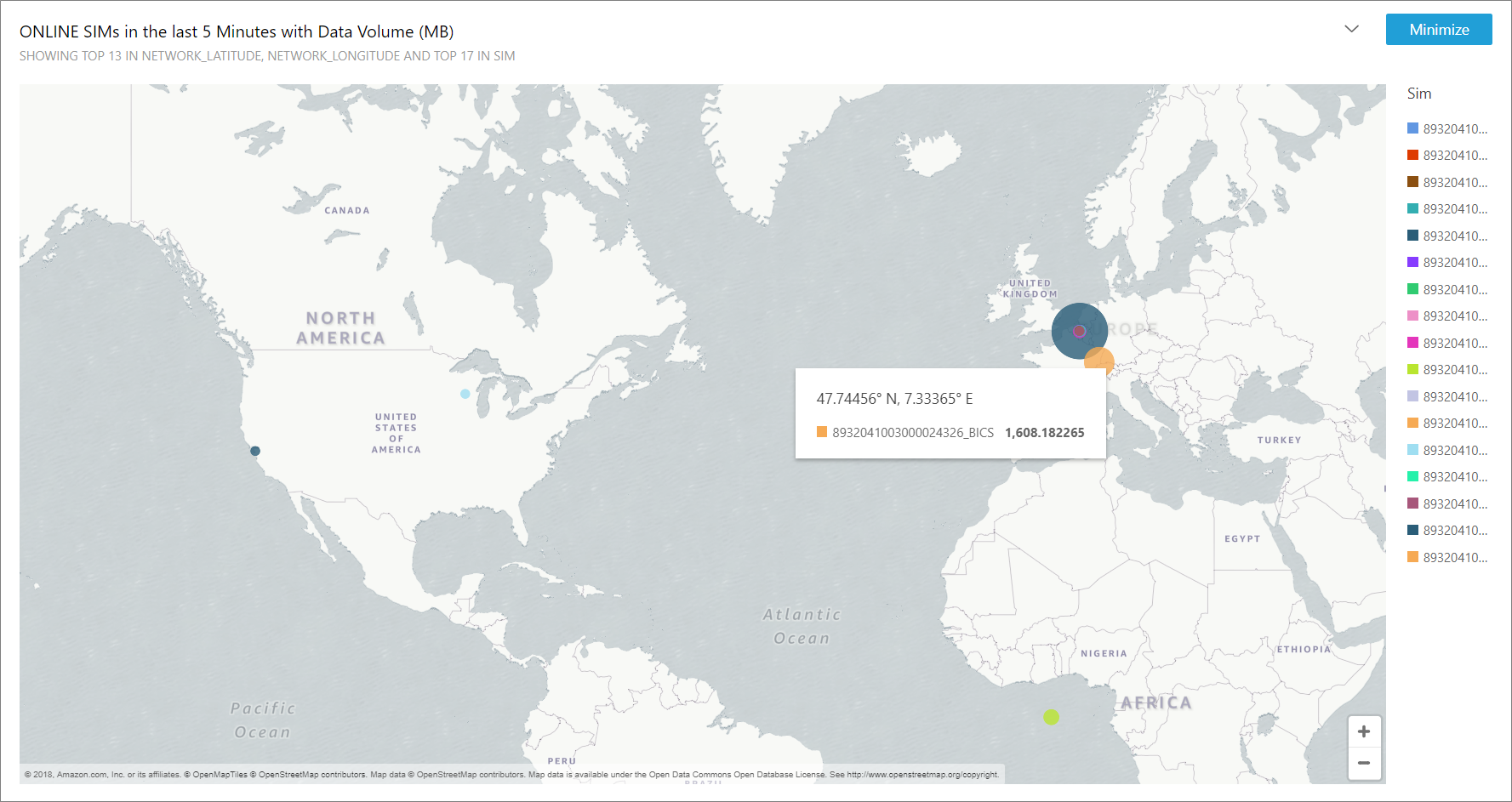Pick the teal SIM legend swatch

(1412, 208)
